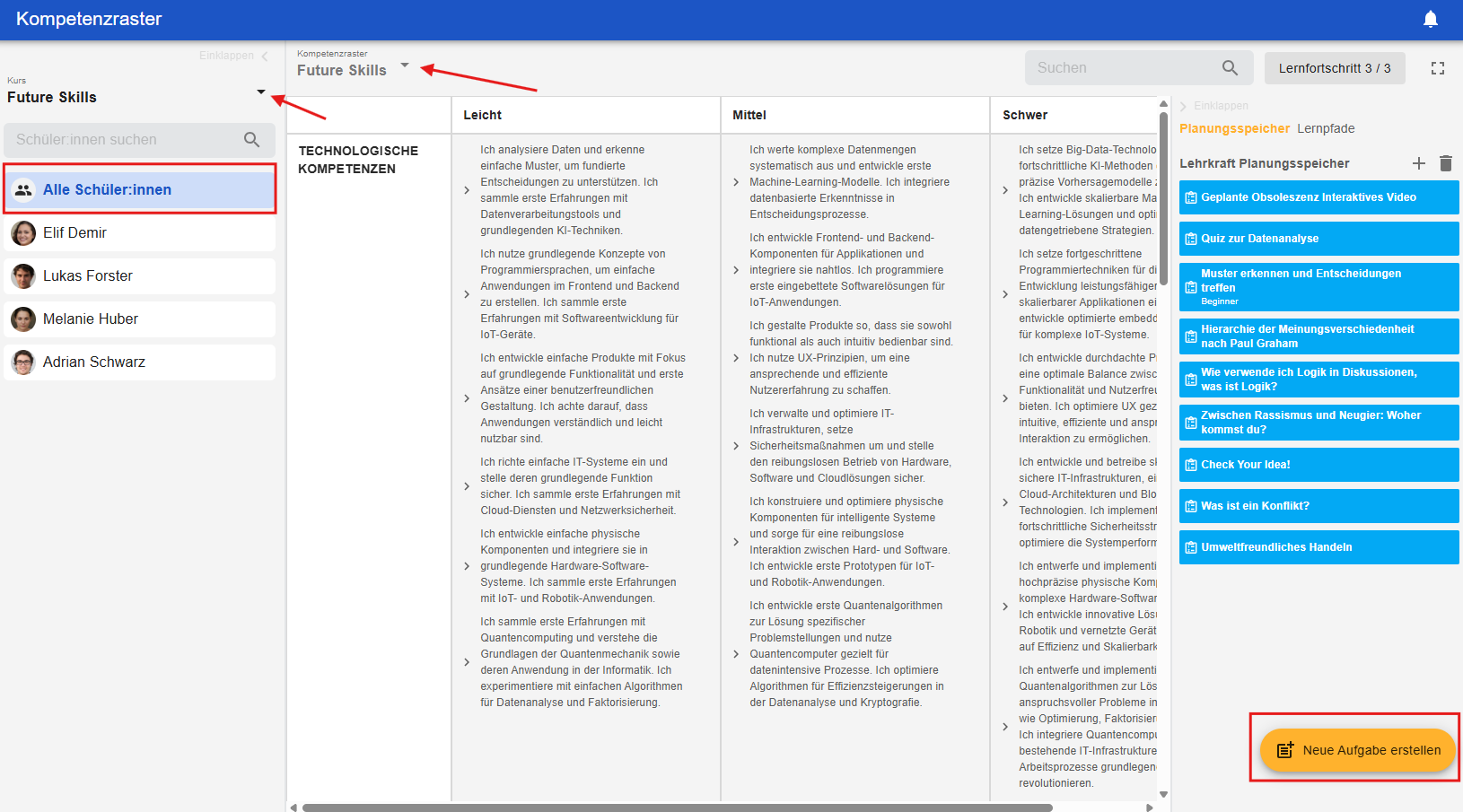
Task: Collapse the left sidebar via Einklappen
Action: point(233,56)
